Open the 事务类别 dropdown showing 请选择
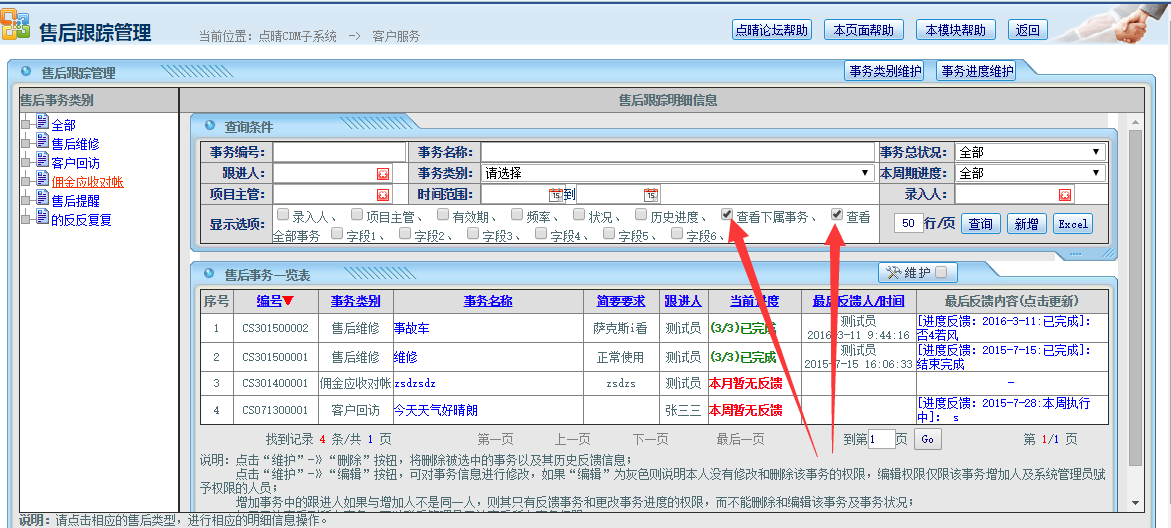 pos(677,173)
